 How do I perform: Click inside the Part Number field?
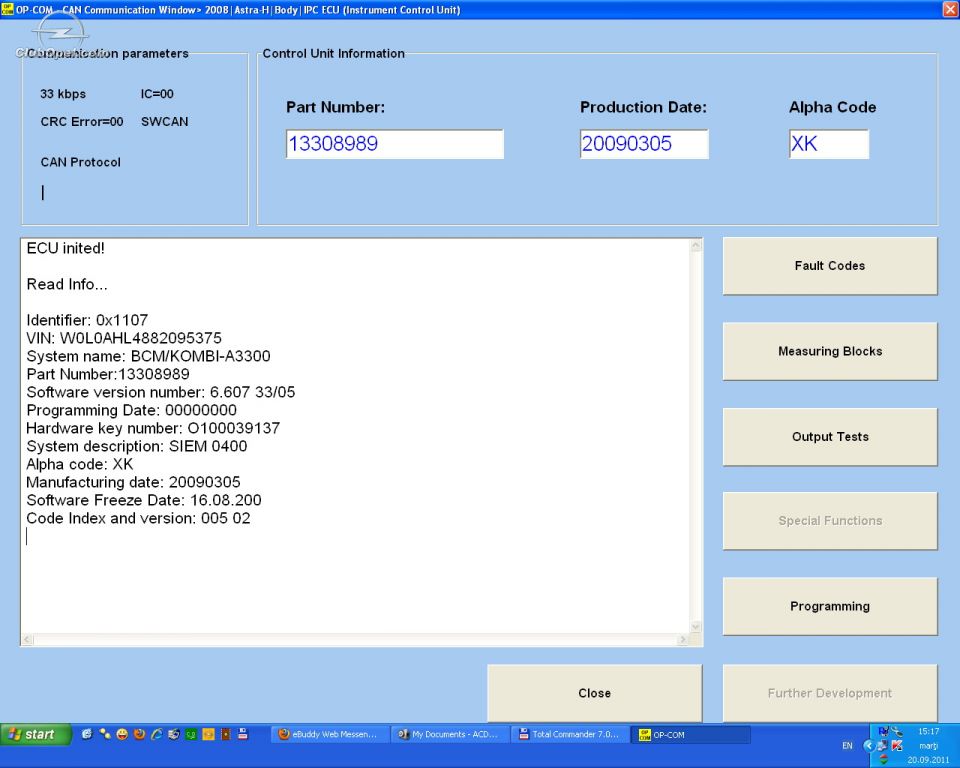click(x=395, y=144)
